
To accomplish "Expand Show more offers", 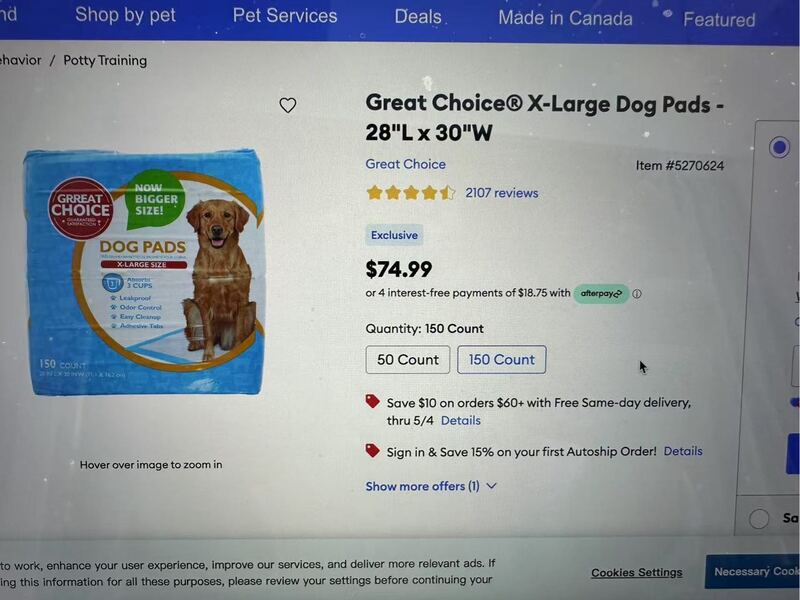I will click(x=431, y=486).
